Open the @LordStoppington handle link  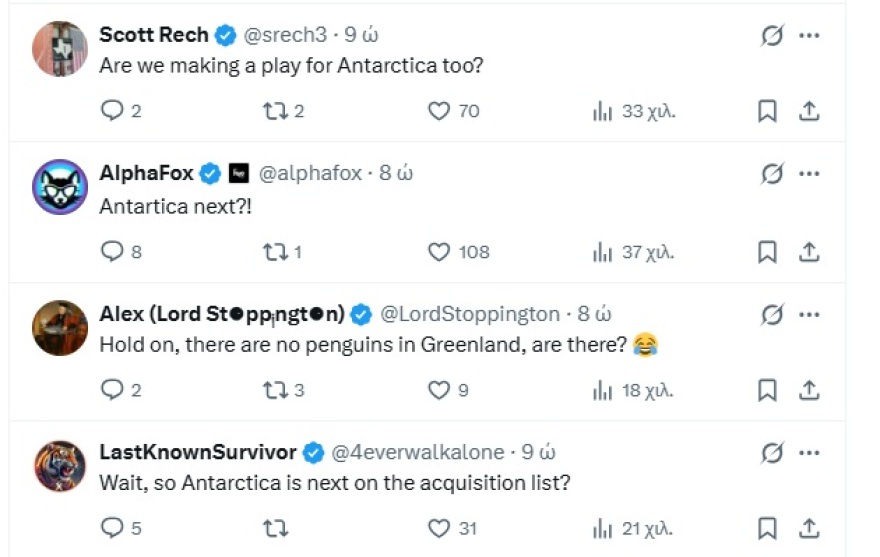pos(470,314)
